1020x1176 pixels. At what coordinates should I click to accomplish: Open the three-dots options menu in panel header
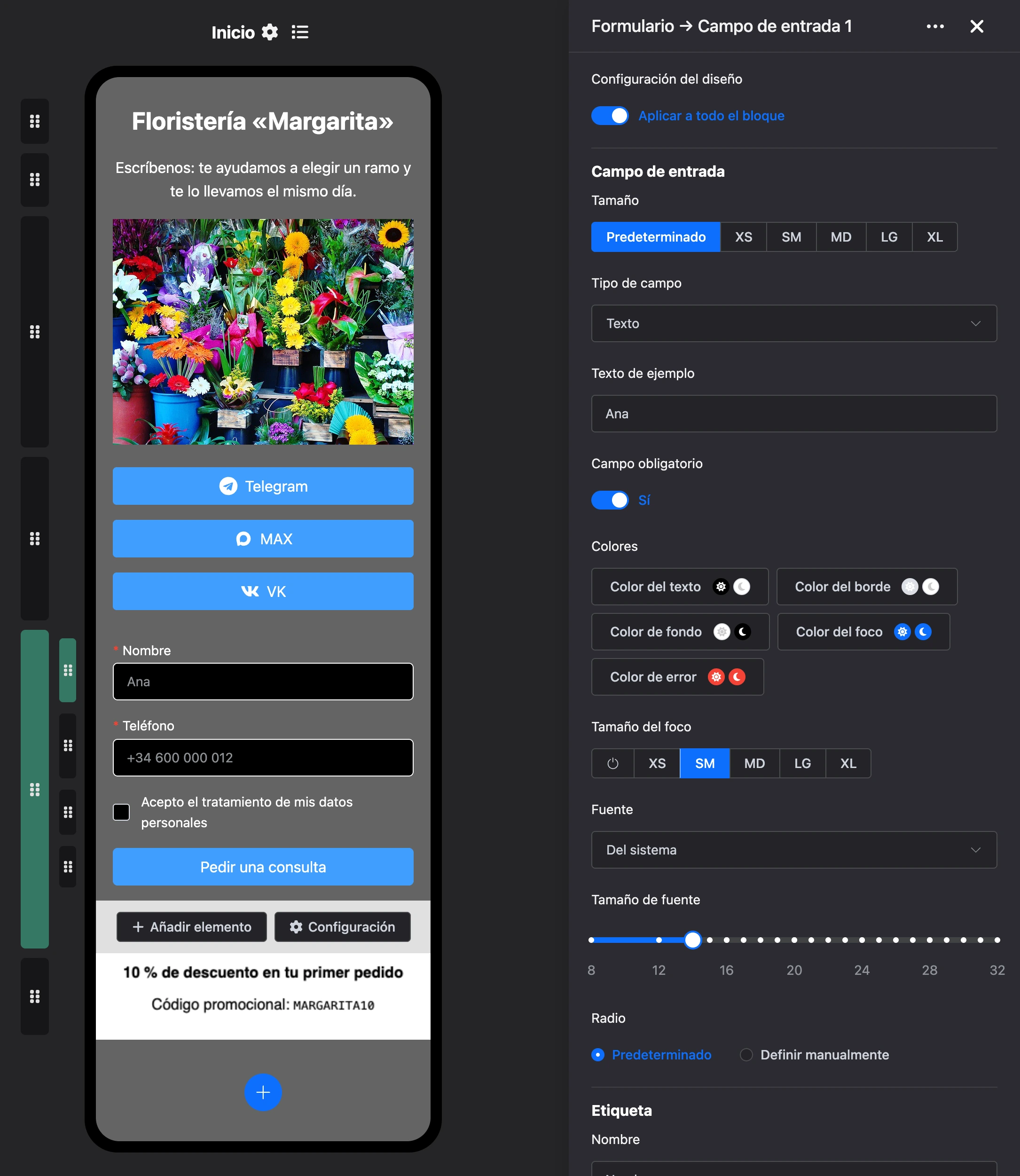point(935,26)
